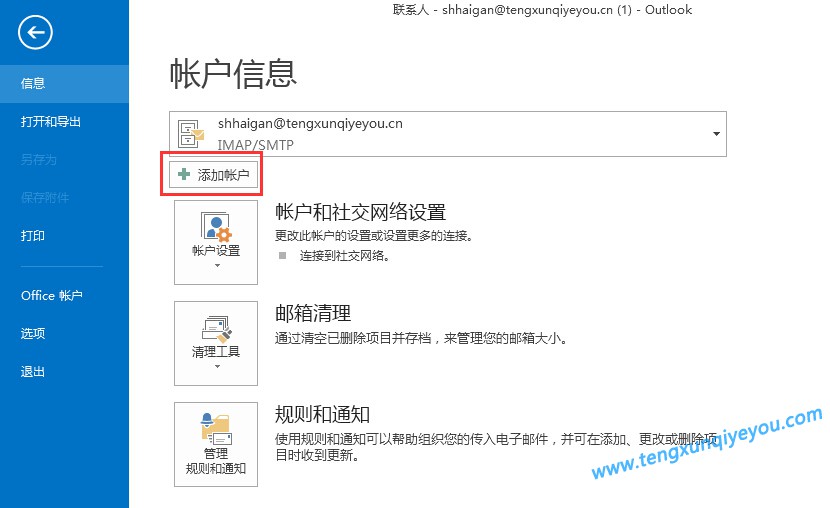
Task: Click the account settings gear-person icon
Action: coord(216,226)
